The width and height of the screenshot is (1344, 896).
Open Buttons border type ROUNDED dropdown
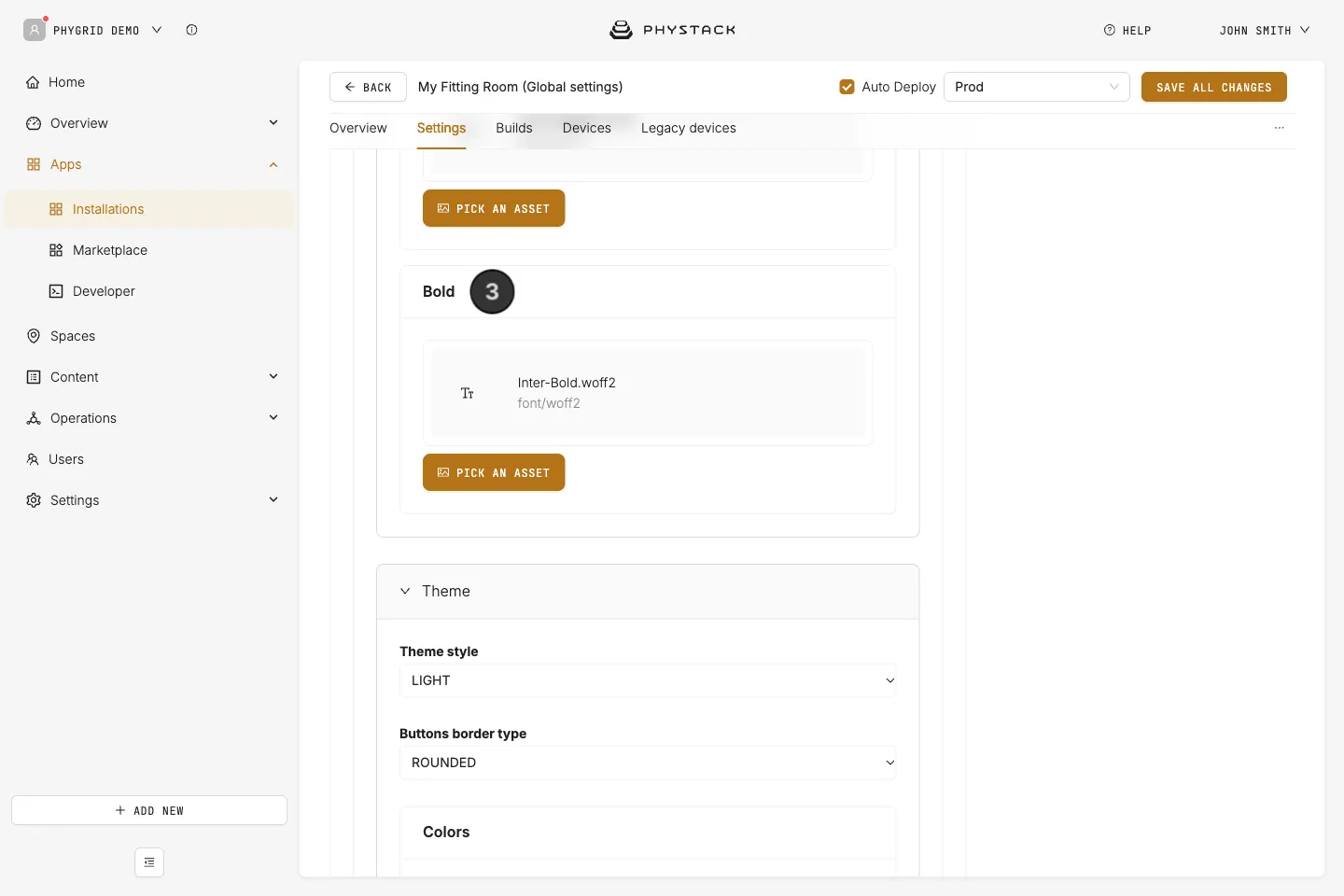(x=648, y=763)
